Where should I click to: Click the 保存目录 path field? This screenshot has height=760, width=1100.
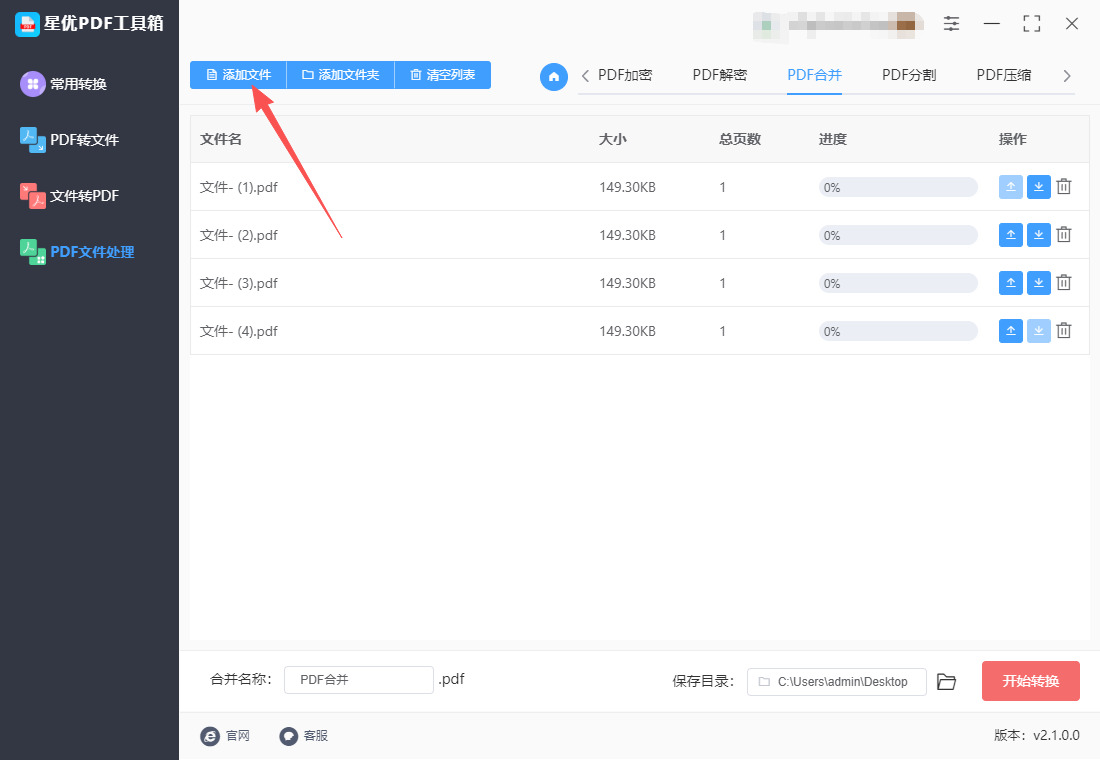tap(837, 681)
